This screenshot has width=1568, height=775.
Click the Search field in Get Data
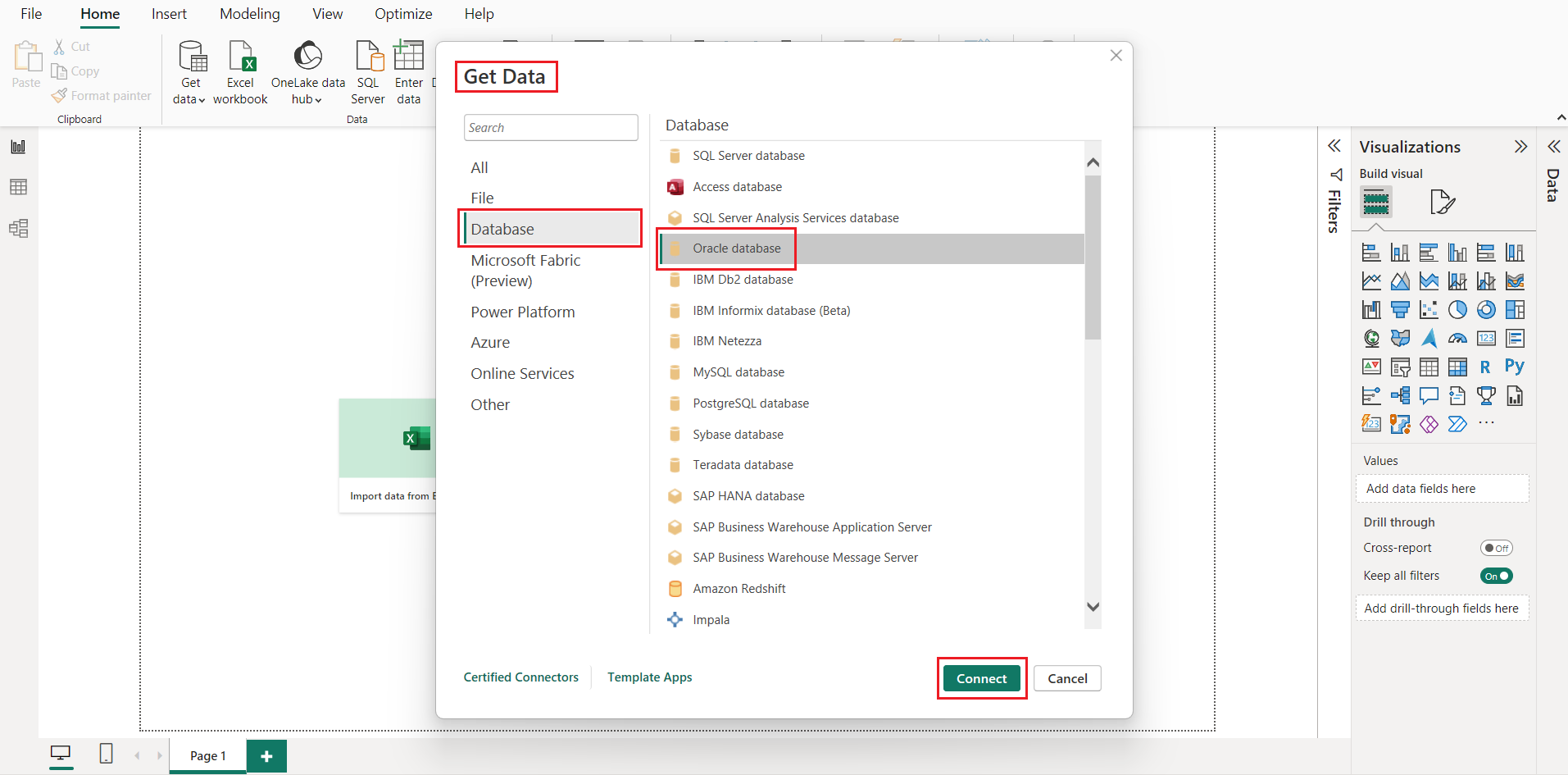(551, 128)
